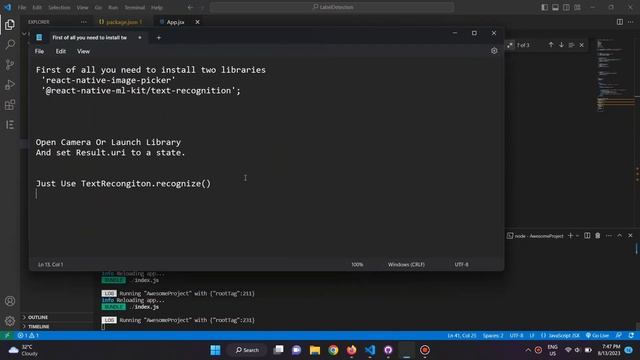Click errors and warnings indicator in status bar
640x360 pixels.
28,336
